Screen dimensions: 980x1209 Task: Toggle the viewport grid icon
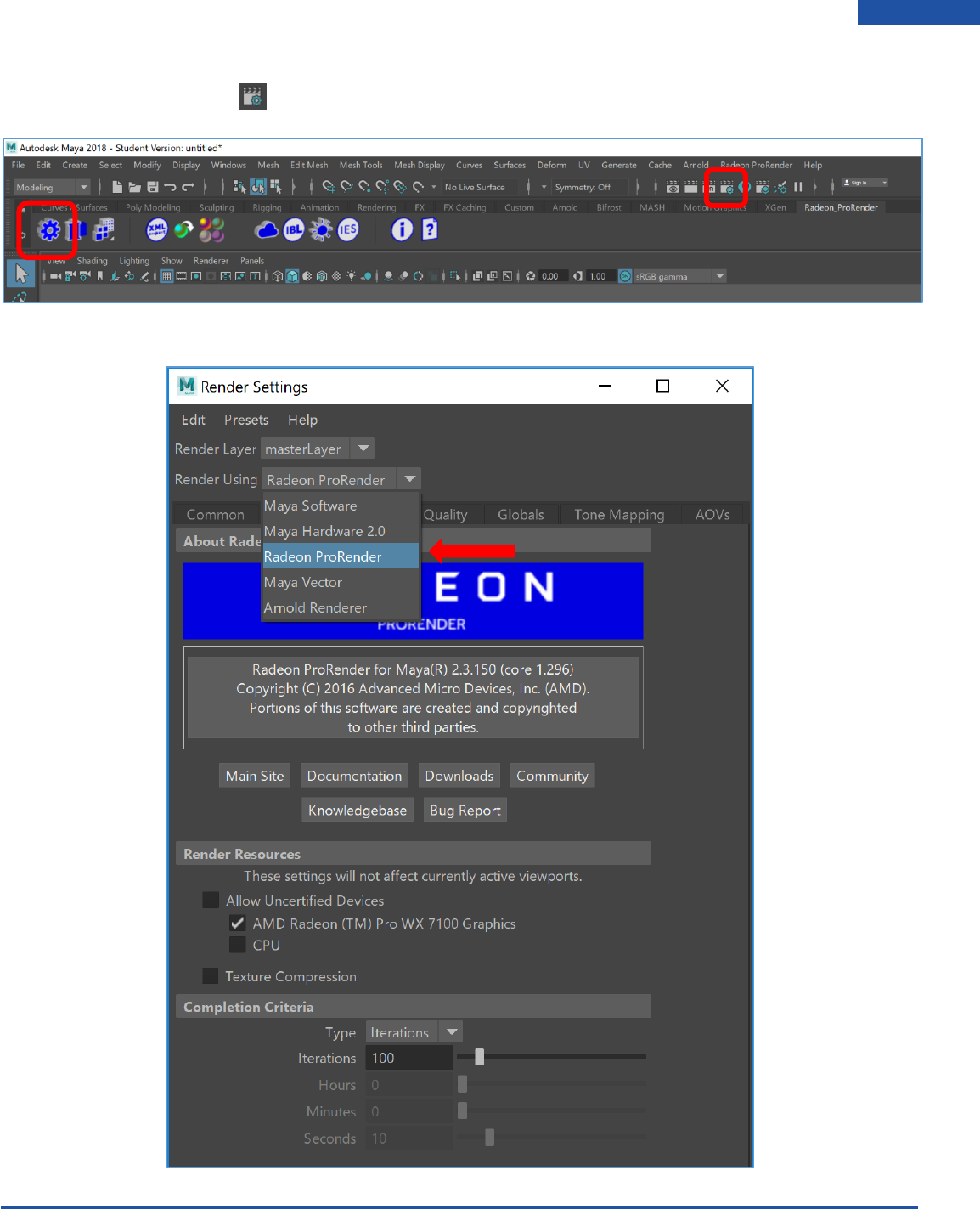[x=167, y=276]
